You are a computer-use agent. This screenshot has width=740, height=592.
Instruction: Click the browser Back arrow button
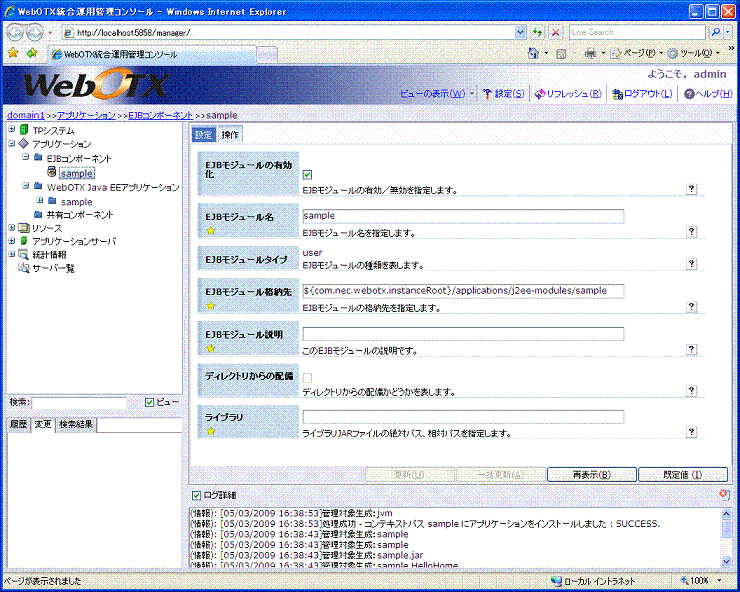pyautogui.click(x=16, y=32)
